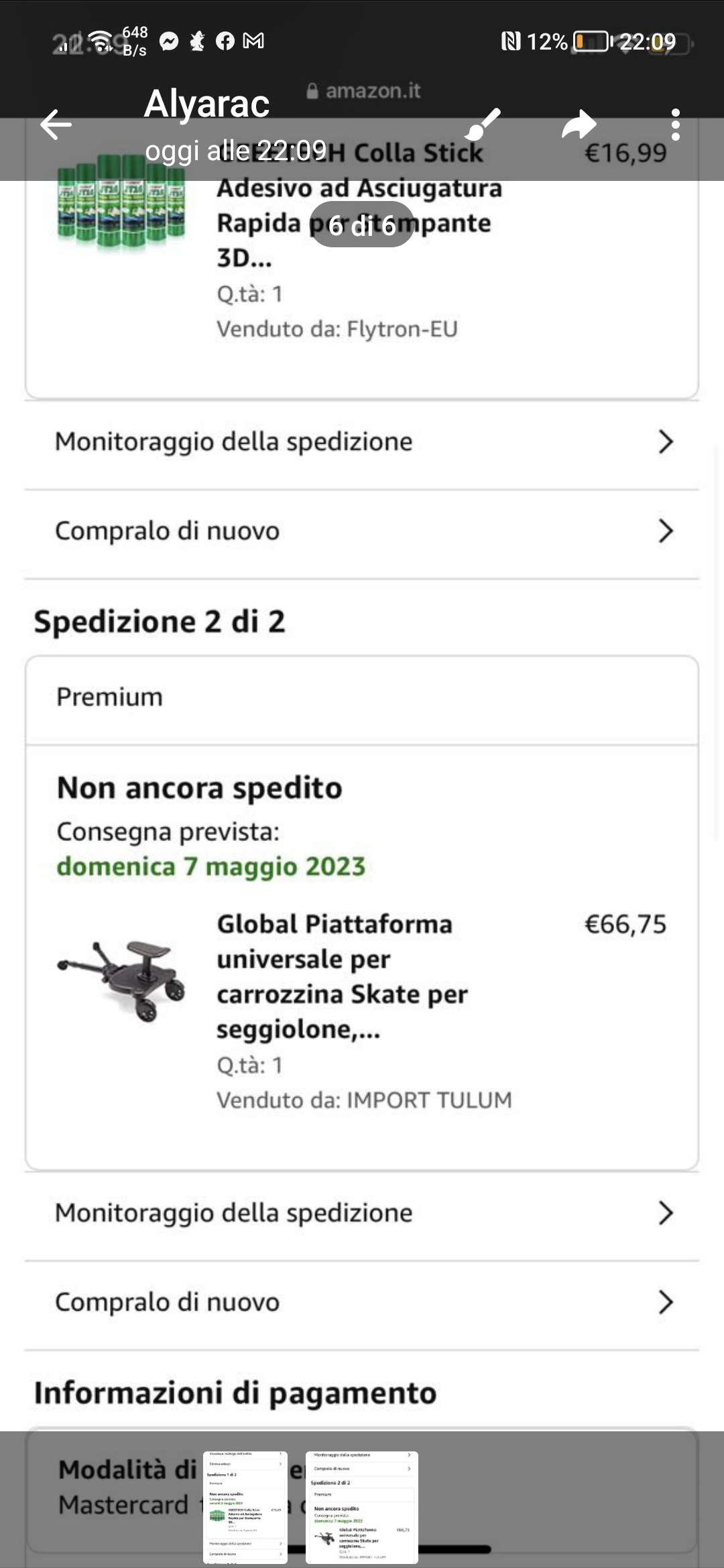Tap the stroller skate board product image
Screen dimensions: 724x1568
(x=121, y=978)
